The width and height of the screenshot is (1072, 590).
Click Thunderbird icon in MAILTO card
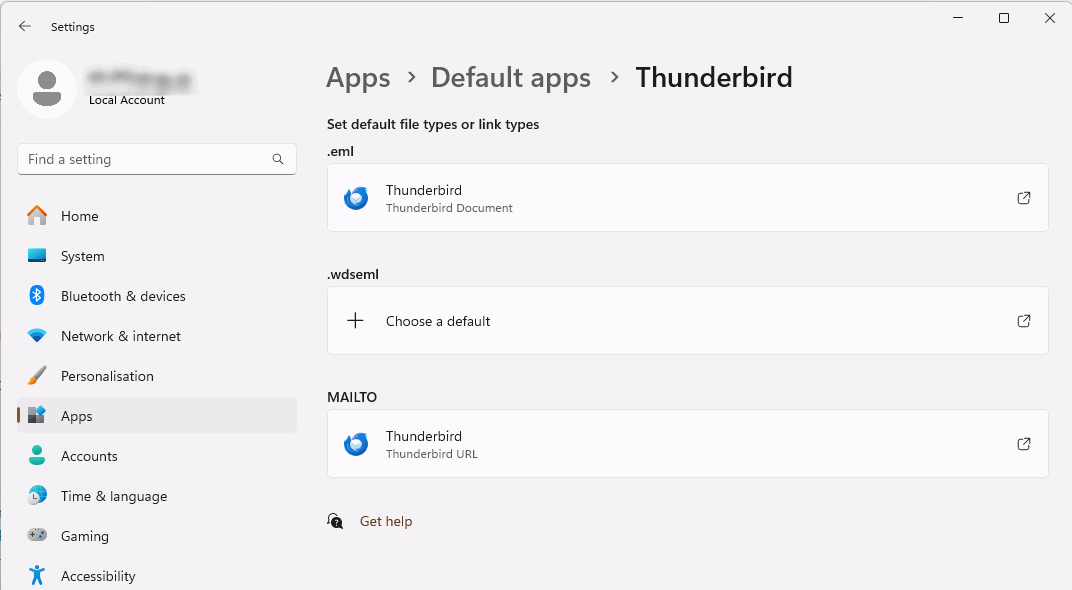click(356, 444)
